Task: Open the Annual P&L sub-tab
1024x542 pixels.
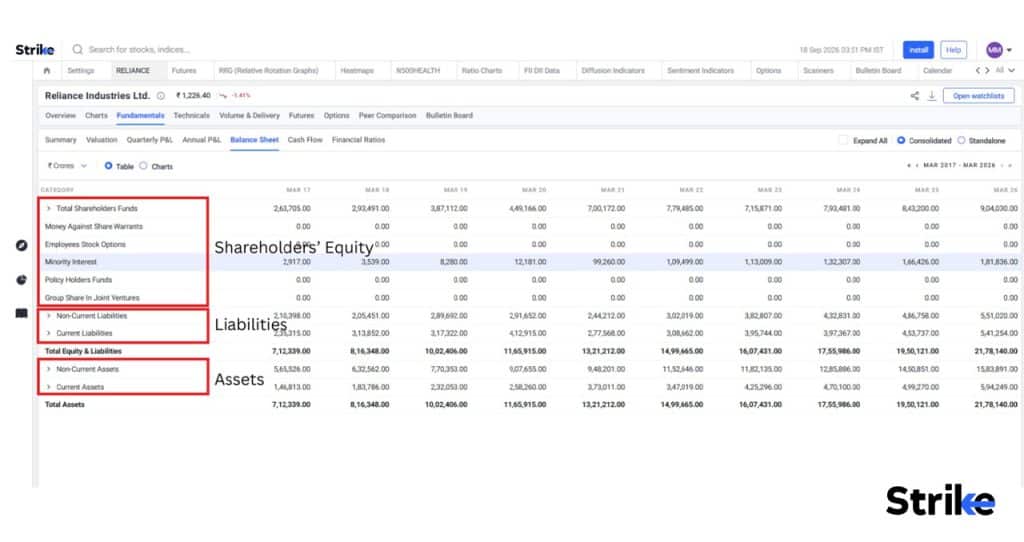Action: pos(201,140)
